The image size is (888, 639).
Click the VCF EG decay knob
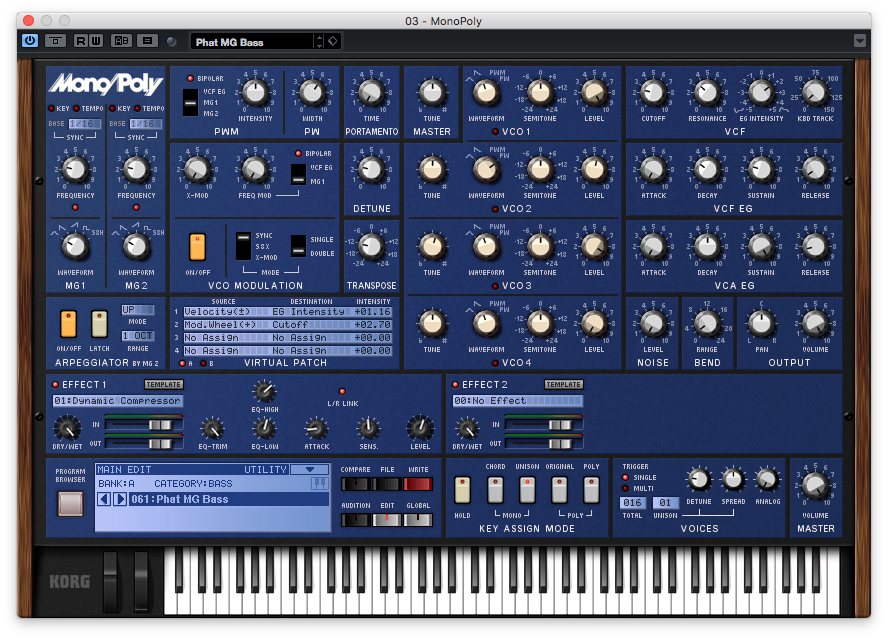(x=707, y=169)
